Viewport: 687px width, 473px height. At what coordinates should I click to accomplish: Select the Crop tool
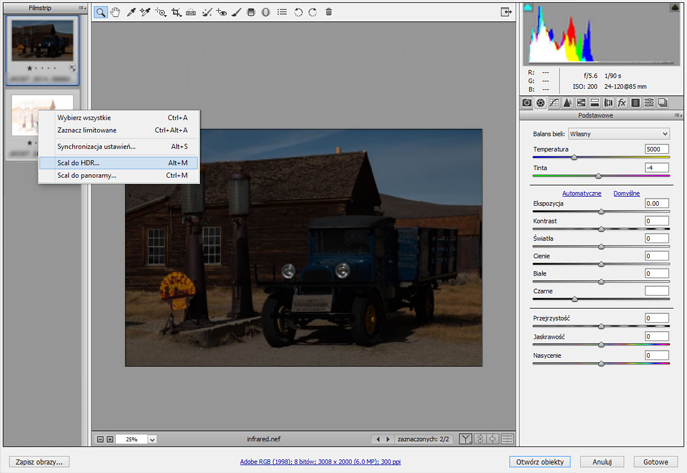(176, 13)
